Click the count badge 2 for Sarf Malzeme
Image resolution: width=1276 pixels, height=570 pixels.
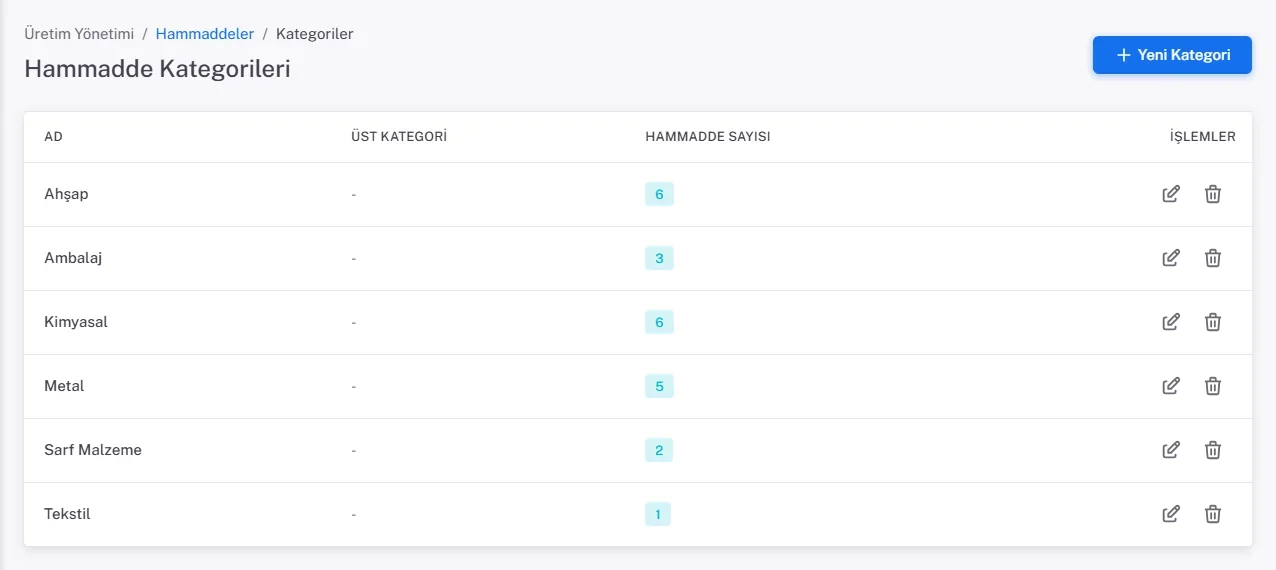pyautogui.click(x=659, y=450)
